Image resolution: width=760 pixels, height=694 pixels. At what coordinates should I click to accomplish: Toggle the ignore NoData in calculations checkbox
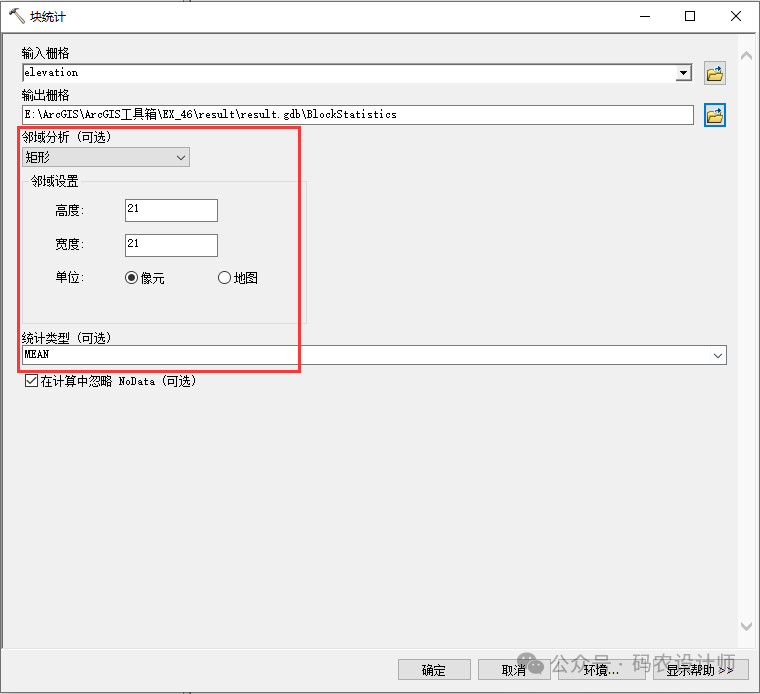[x=31, y=381]
